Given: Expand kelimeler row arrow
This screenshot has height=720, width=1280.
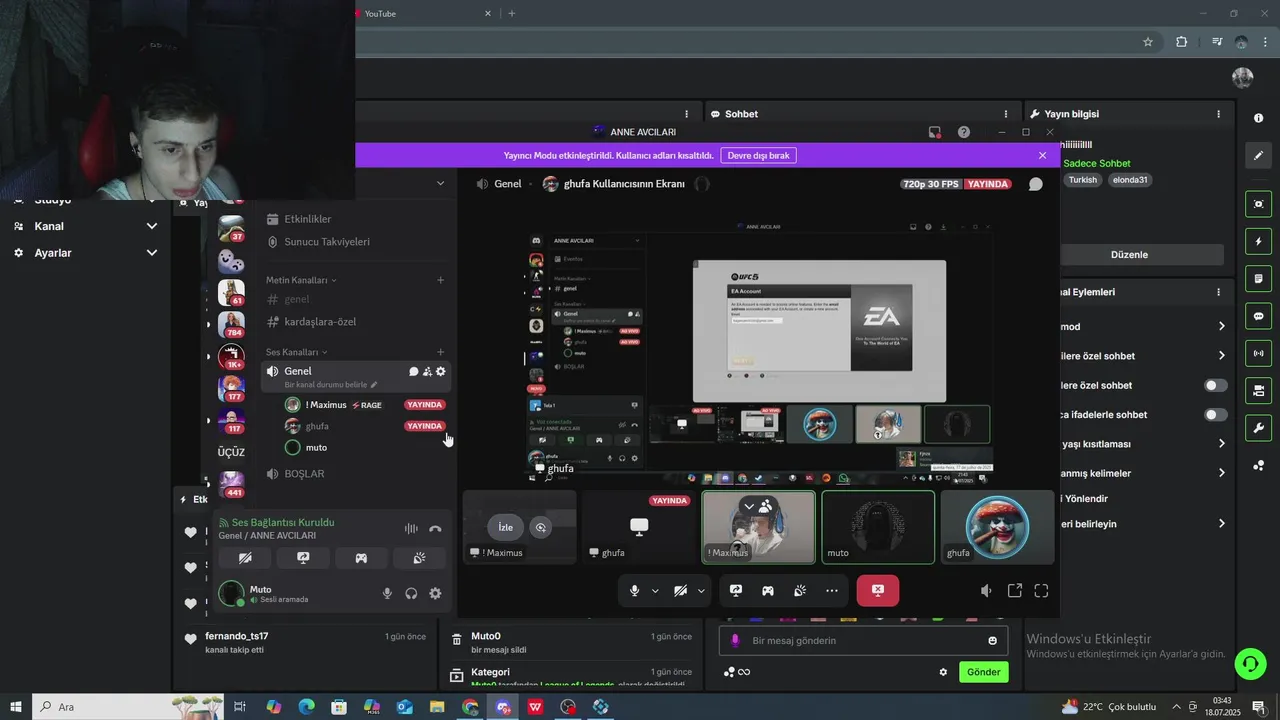Looking at the screenshot, I should [x=1221, y=473].
